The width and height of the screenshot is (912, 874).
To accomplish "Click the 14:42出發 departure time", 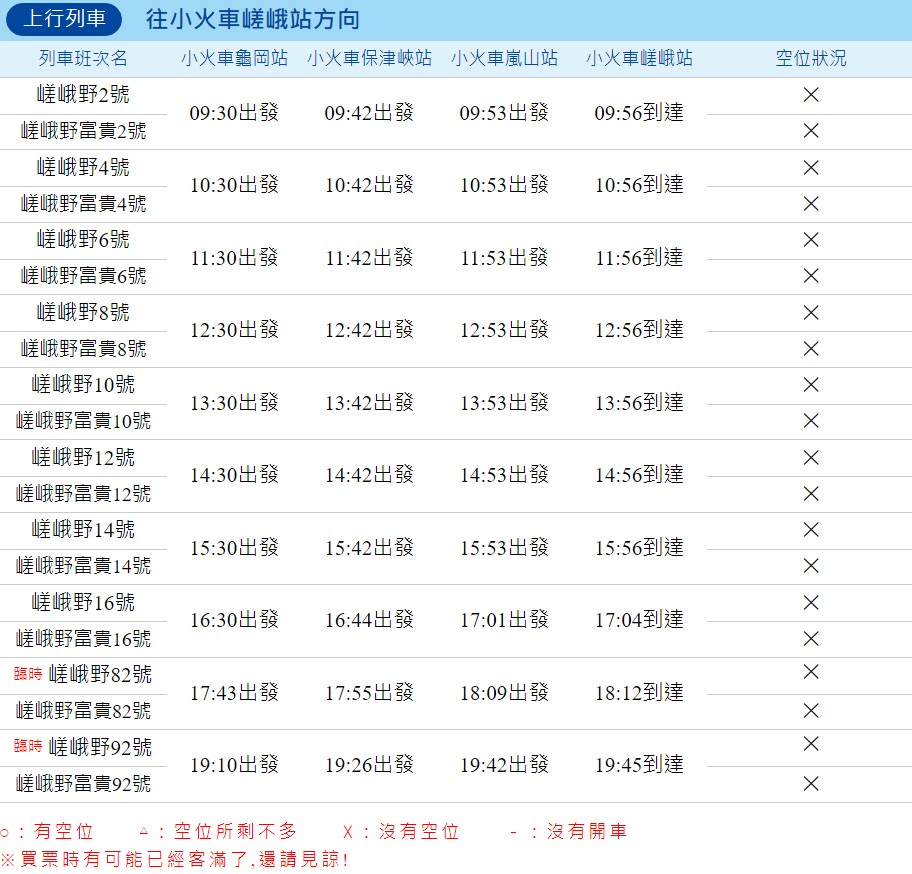I will 369,476.
